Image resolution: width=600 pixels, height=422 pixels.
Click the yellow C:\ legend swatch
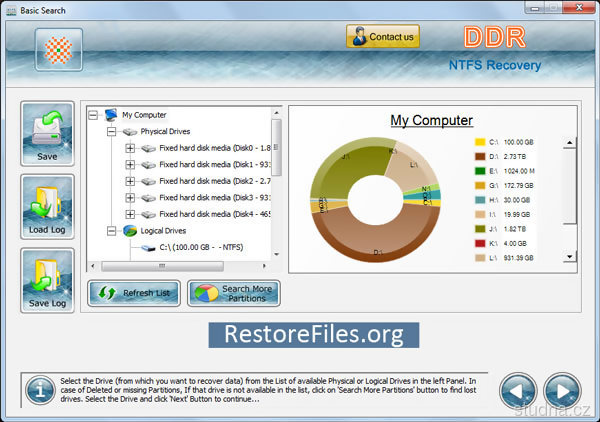coord(480,142)
